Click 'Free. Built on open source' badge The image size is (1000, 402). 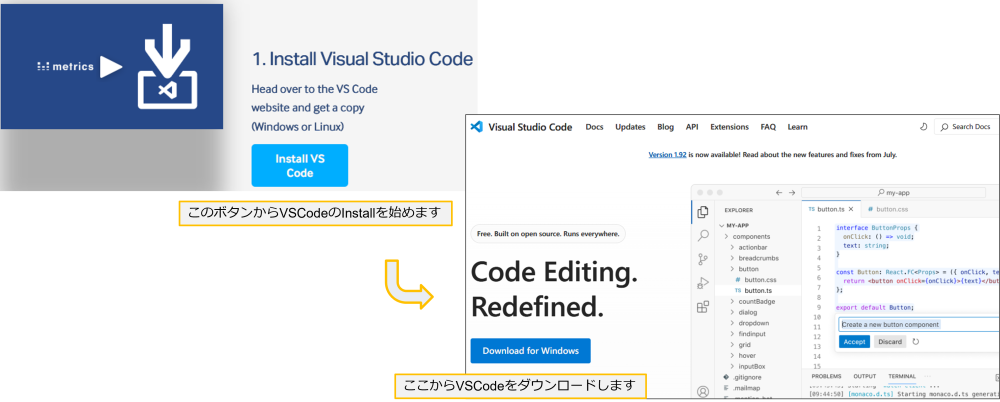coord(548,234)
